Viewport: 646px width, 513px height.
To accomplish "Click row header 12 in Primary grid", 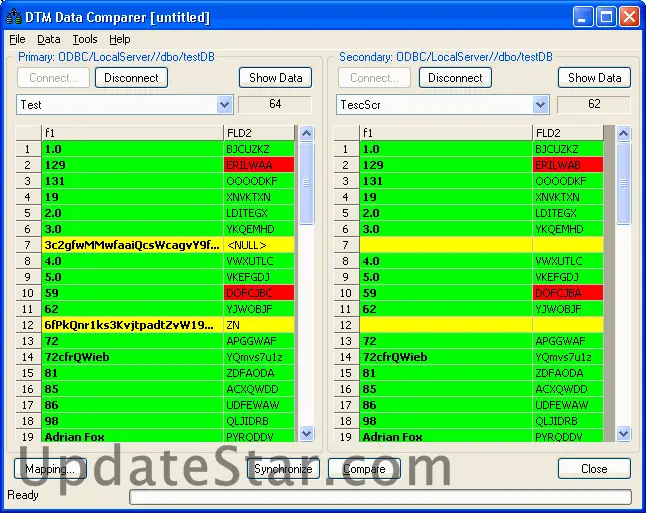I will click(28, 325).
